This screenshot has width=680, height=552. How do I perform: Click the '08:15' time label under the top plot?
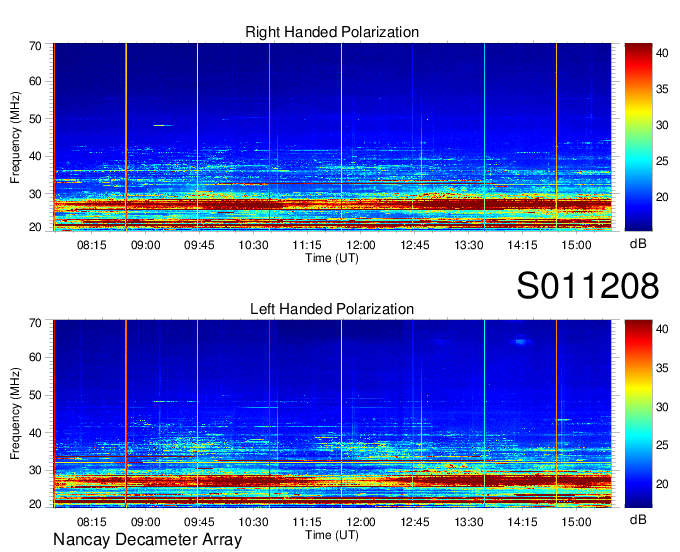tap(92, 245)
